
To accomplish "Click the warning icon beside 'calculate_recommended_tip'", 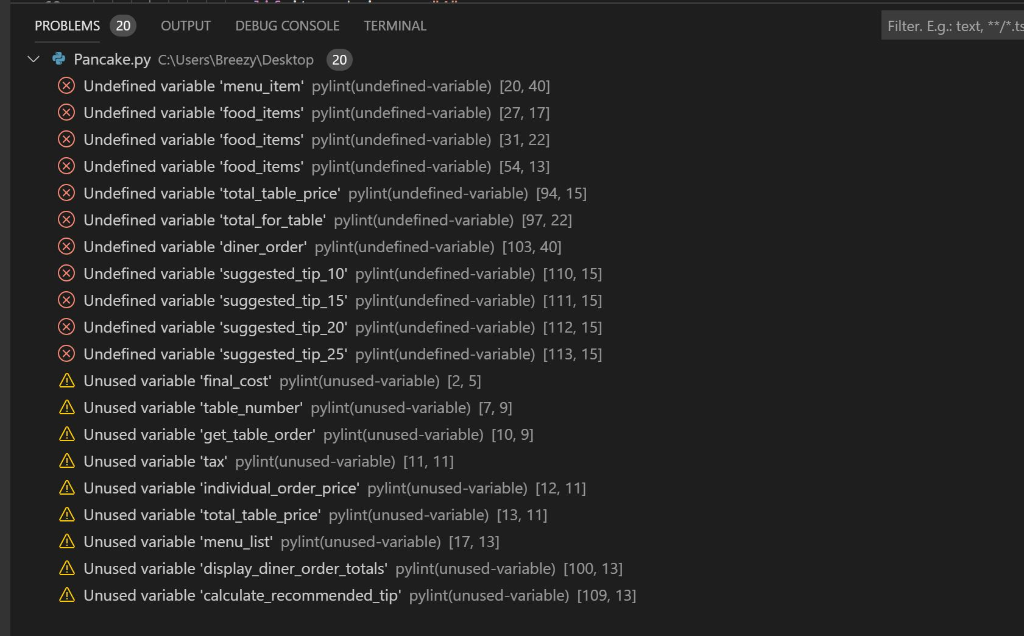I will [x=66, y=595].
